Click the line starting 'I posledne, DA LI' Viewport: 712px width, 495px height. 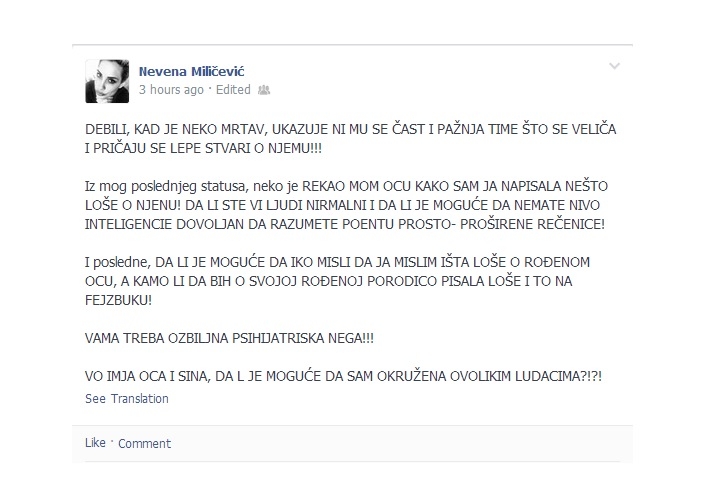(337, 262)
